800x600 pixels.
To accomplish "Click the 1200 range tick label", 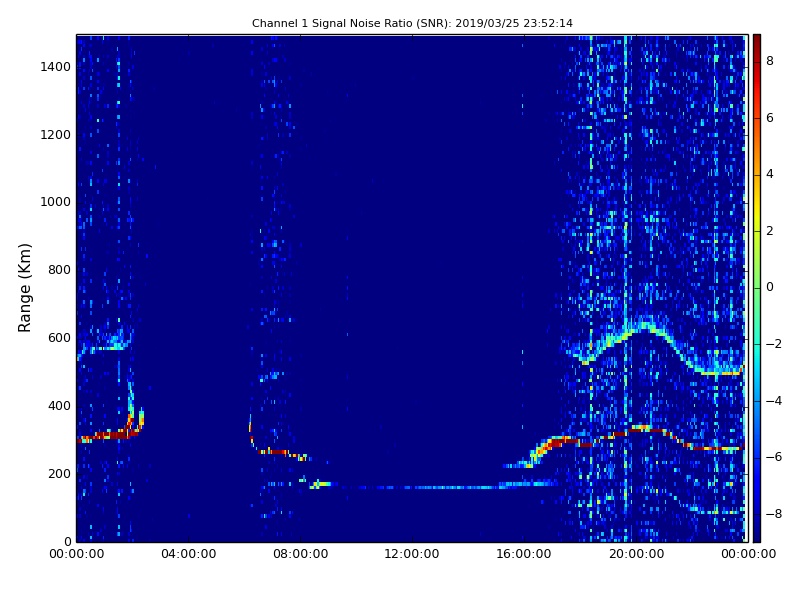I will pos(56,135).
